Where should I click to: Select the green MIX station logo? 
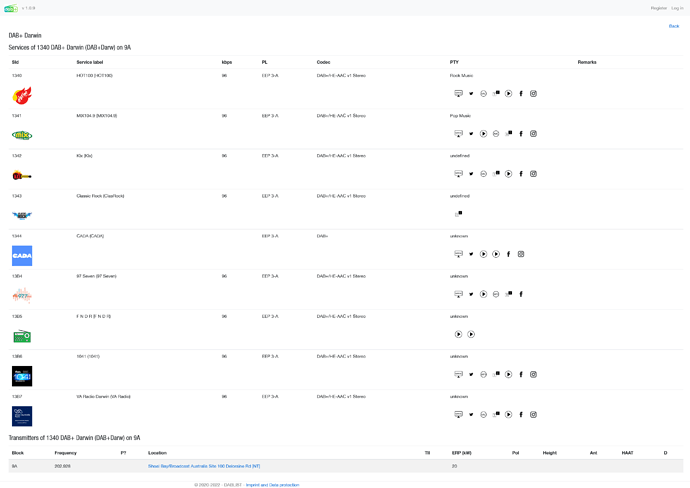click(22, 135)
